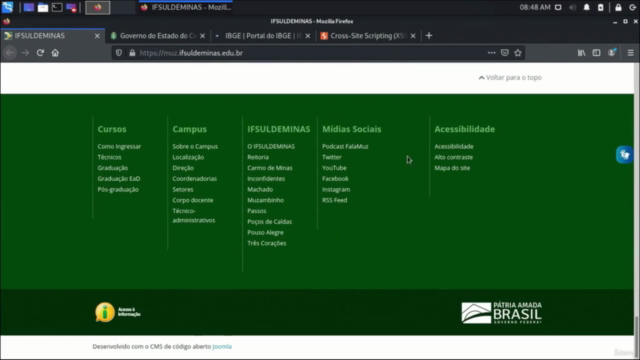640x360 pixels.
Task: Click Acesso à Informação logo
Action: click(118, 312)
